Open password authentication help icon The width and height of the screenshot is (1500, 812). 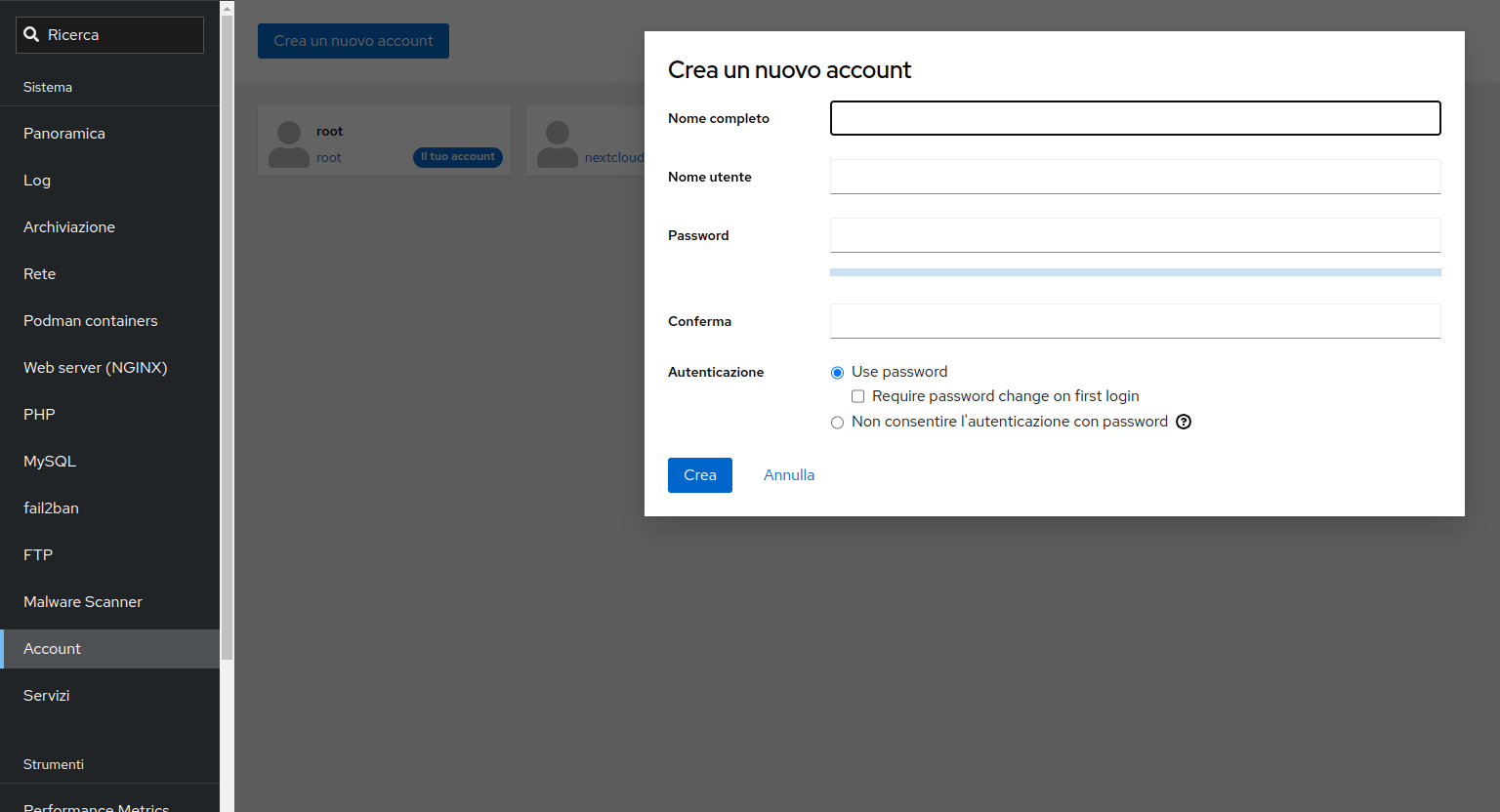coord(1184,422)
